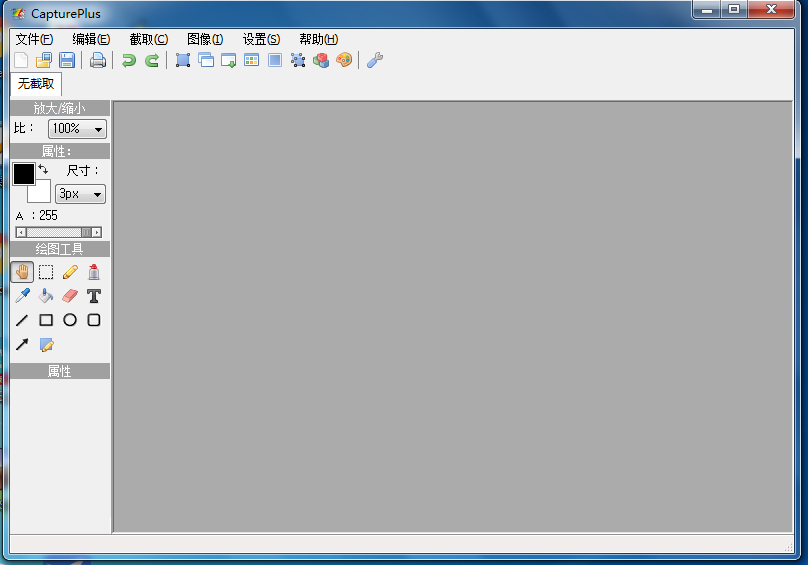The image size is (808, 565).
Task: Select the note highlighter tool
Action: [x=46, y=345]
